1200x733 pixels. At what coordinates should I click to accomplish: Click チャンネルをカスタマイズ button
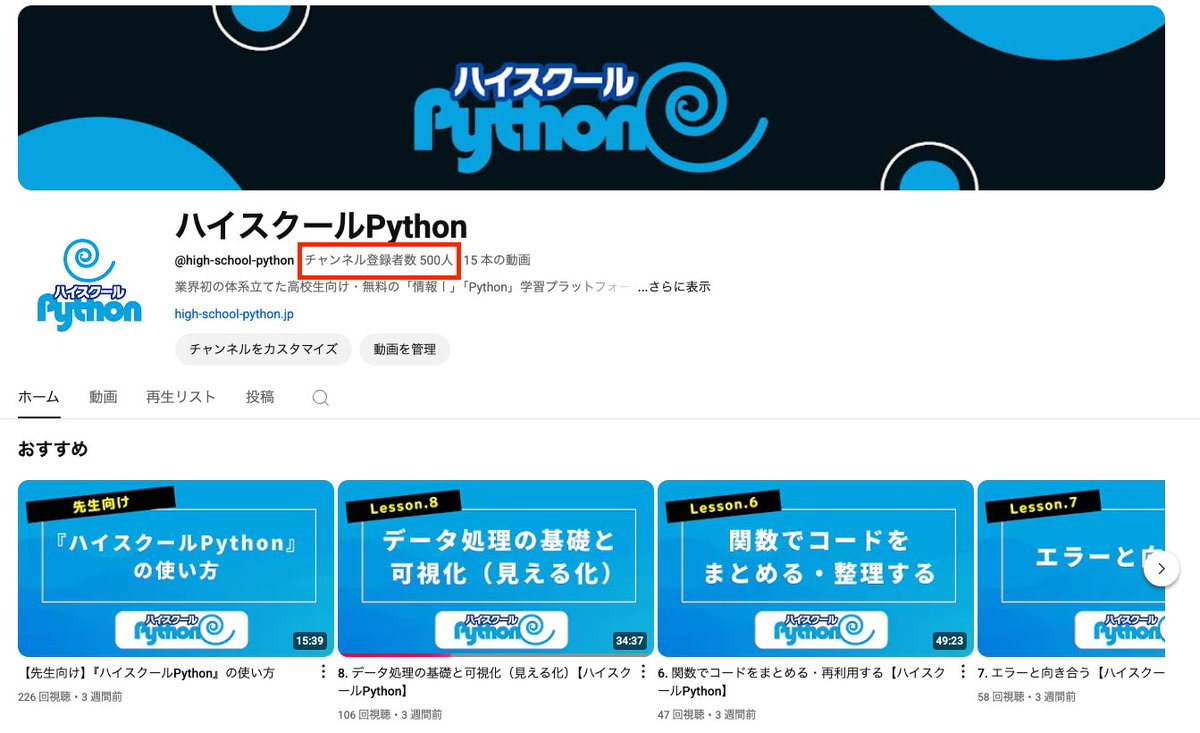click(263, 349)
